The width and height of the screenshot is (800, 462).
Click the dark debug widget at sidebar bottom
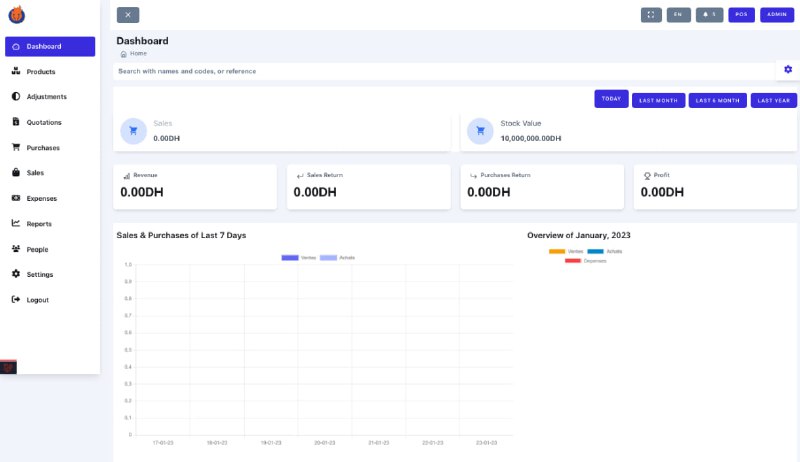[x=8, y=367]
